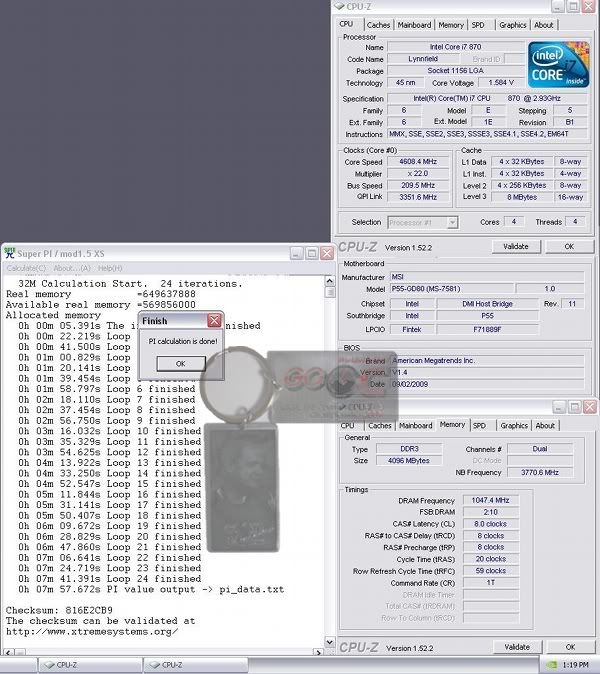Open the Help(H) menu in Super PI

[x=110, y=268]
